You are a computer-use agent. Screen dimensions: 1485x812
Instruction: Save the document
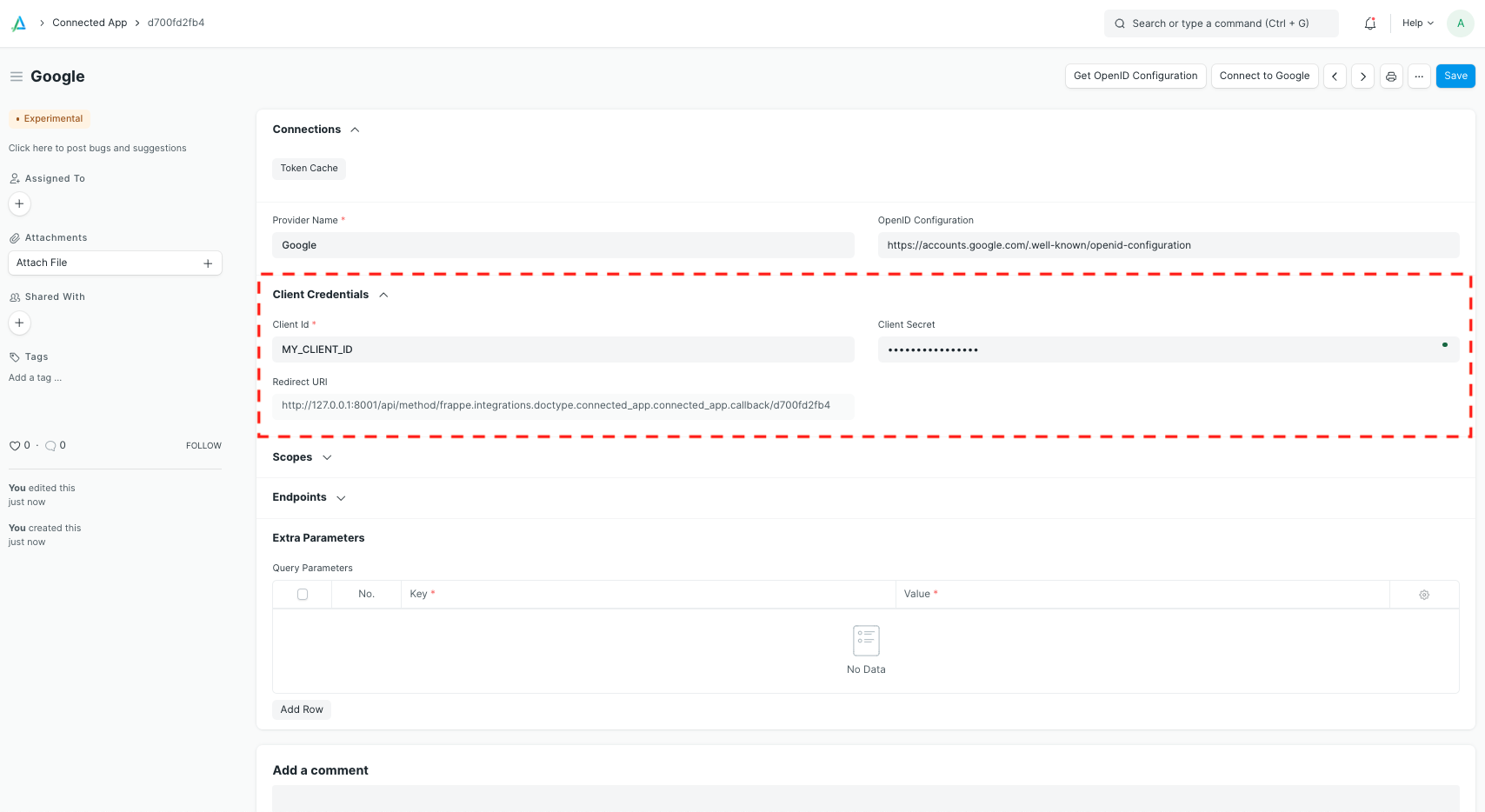1455,77
